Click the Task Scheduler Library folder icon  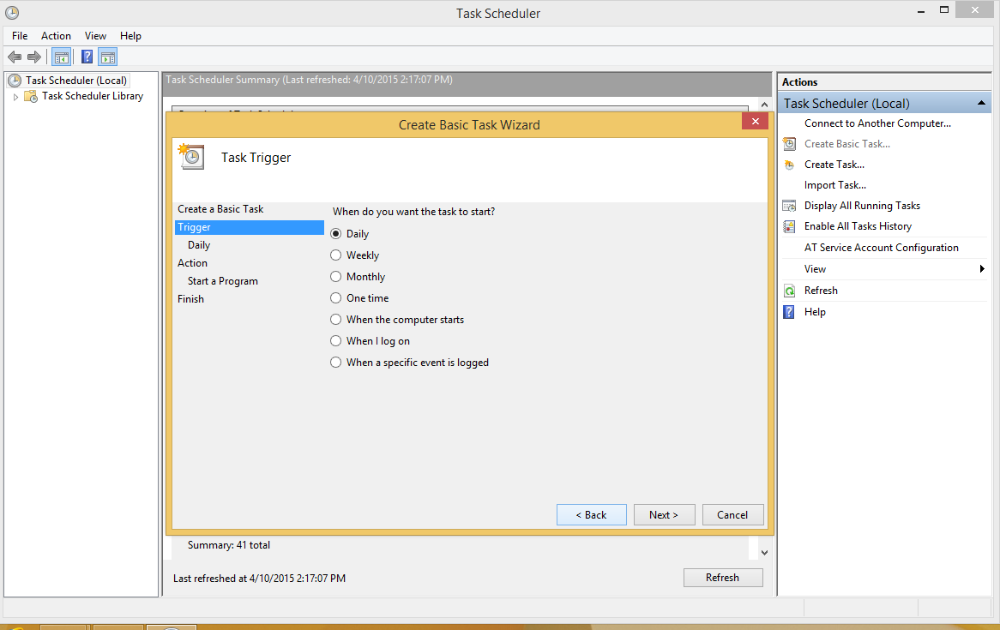(x=31, y=96)
